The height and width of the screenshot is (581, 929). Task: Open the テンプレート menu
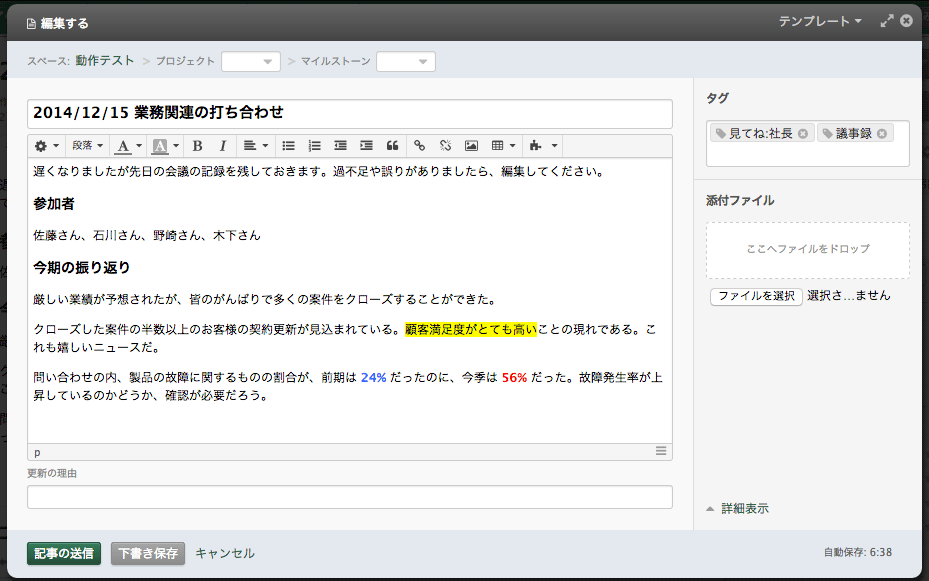point(819,21)
